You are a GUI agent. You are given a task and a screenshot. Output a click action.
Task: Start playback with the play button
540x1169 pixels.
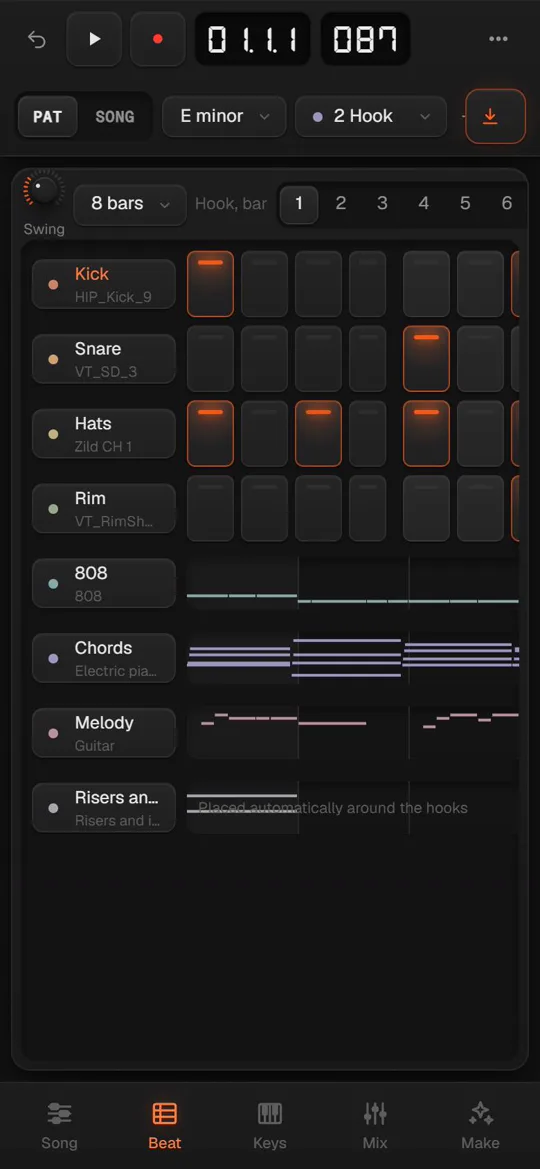point(94,39)
